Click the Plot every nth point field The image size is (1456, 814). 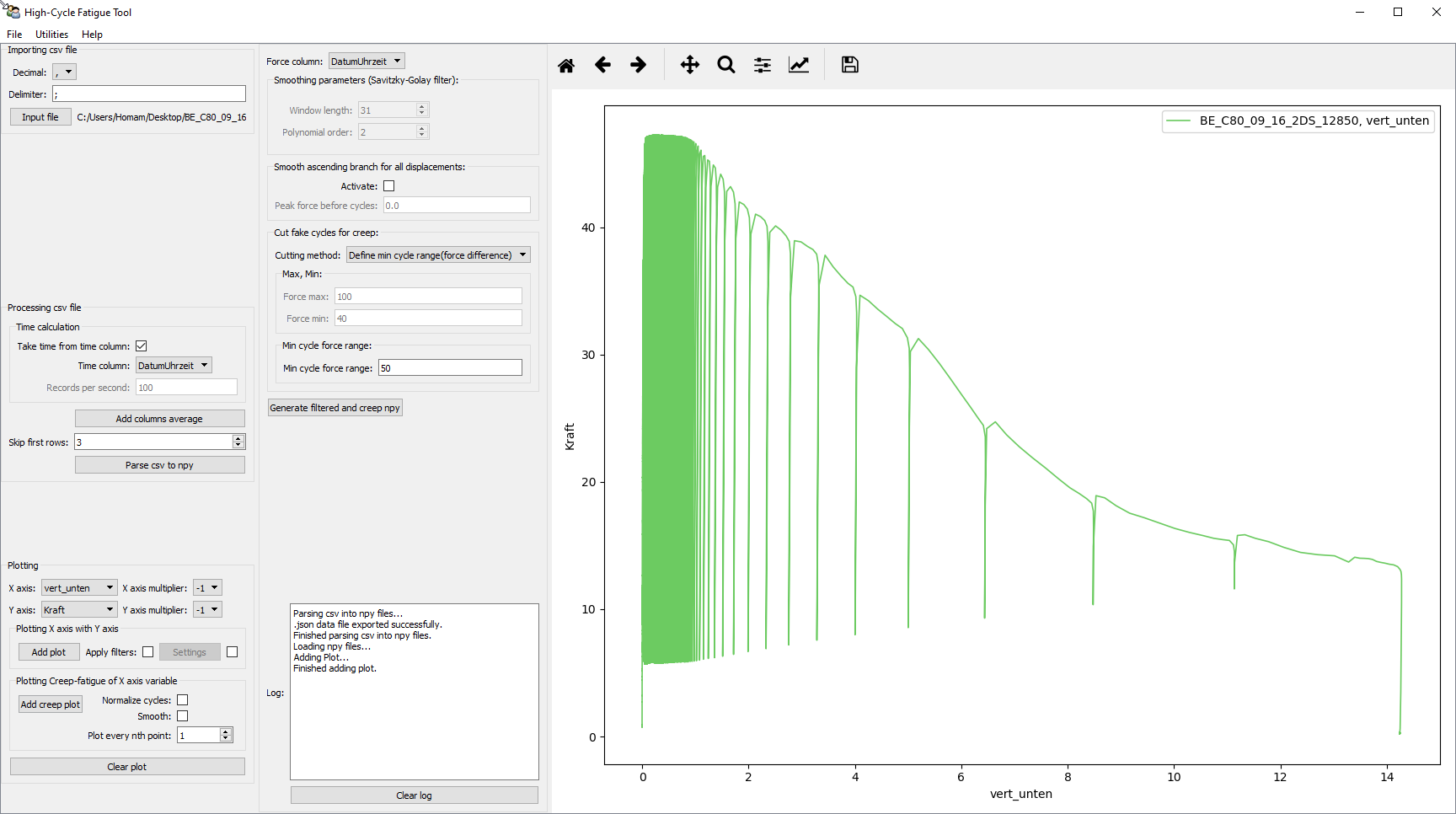199,736
